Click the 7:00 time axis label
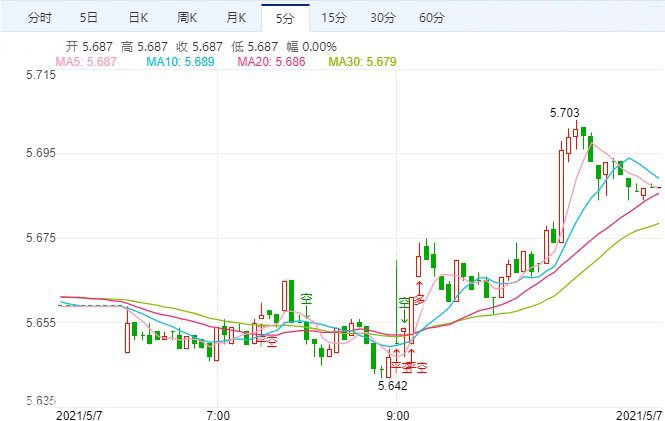This screenshot has height=421, width=665. pos(217,413)
